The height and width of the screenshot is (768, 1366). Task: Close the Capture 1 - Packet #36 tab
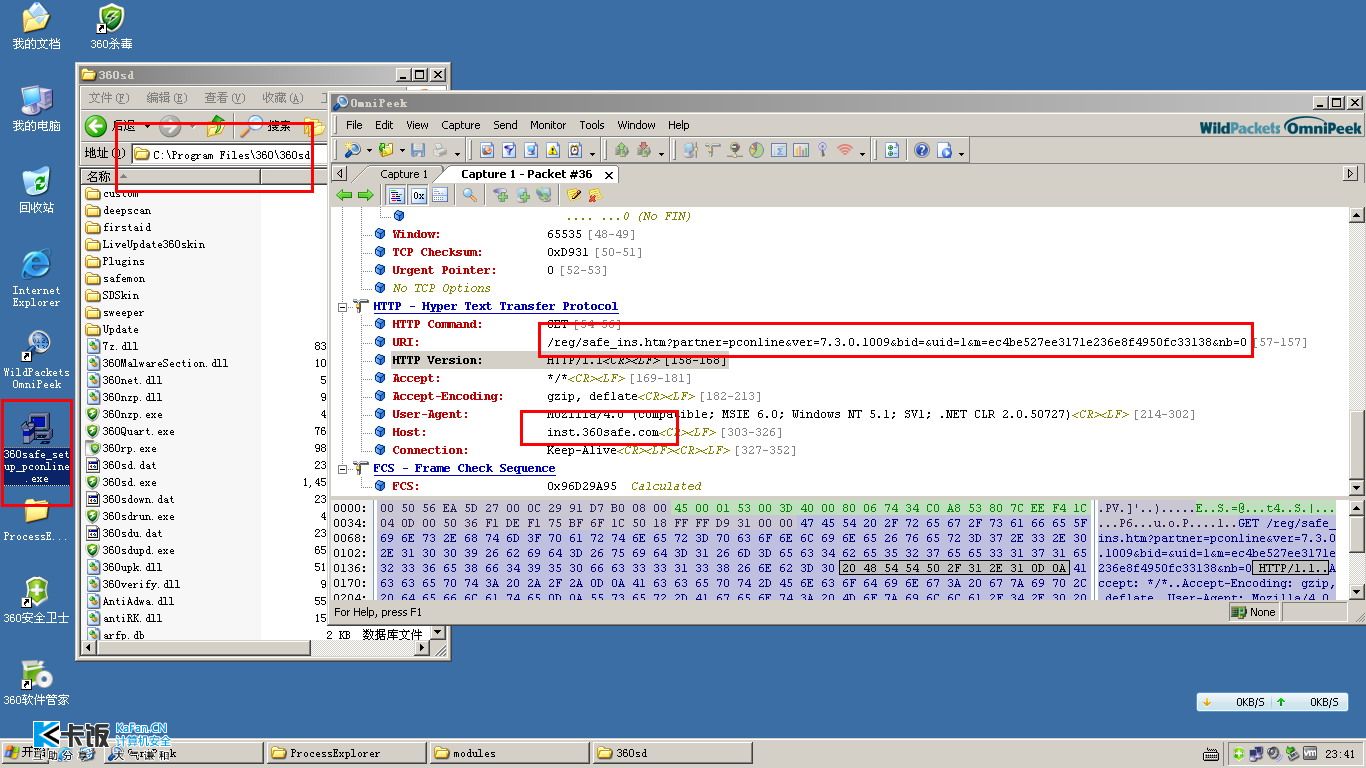609,175
